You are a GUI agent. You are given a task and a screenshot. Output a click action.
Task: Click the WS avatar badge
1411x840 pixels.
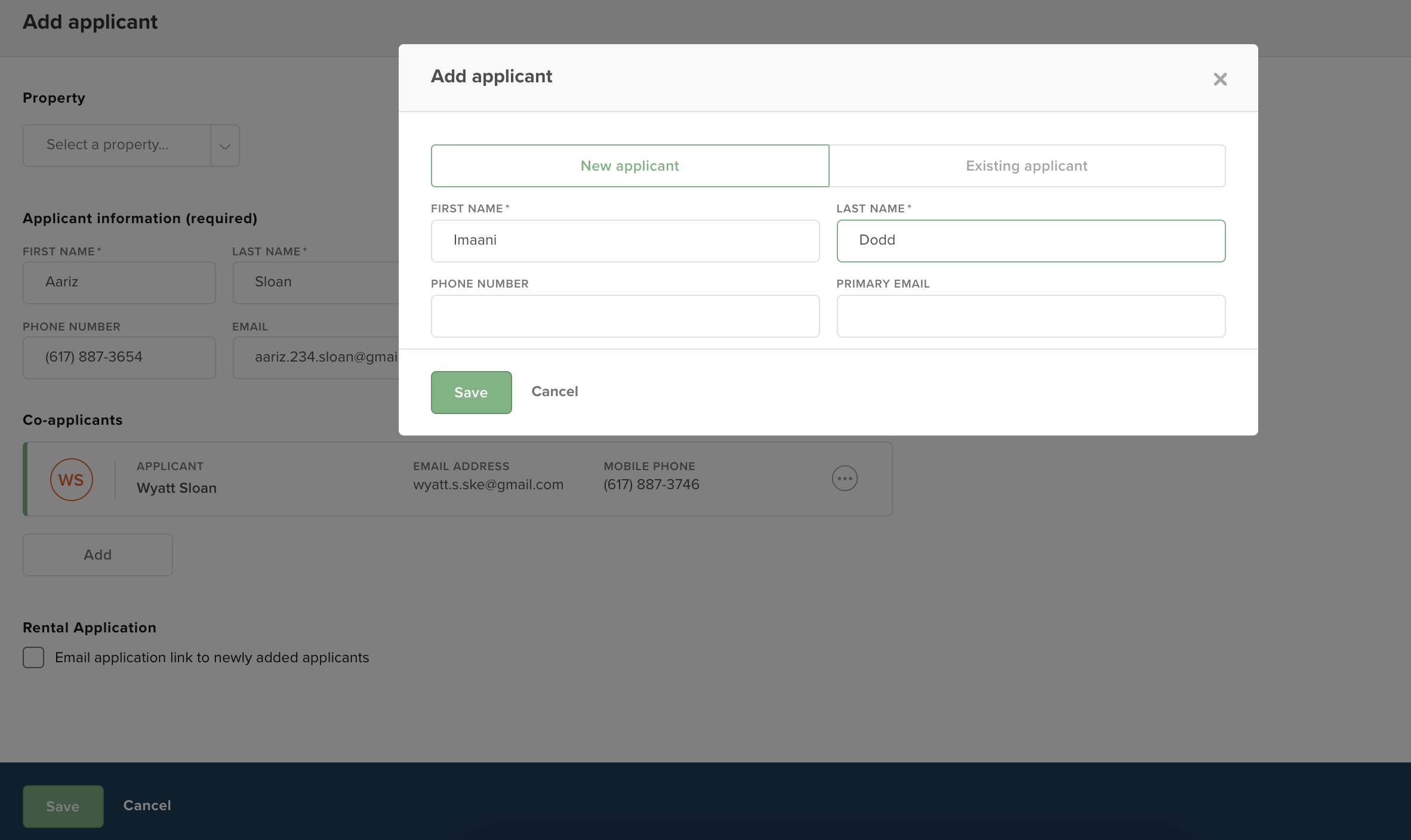point(71,479)
